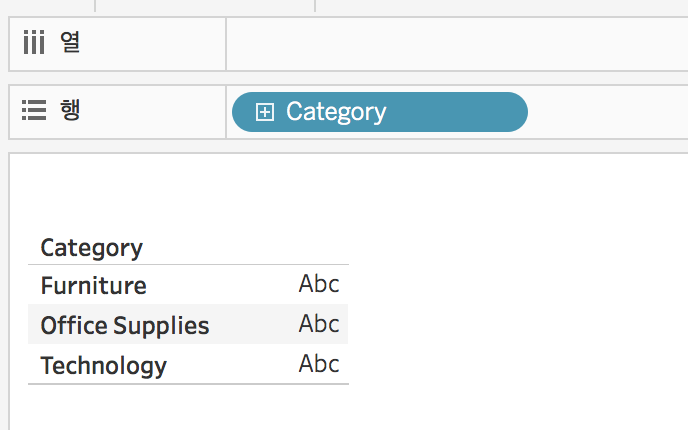Select the Furniture row header
688x430 pixels.
pyautogui.click(x=93, y=286)
